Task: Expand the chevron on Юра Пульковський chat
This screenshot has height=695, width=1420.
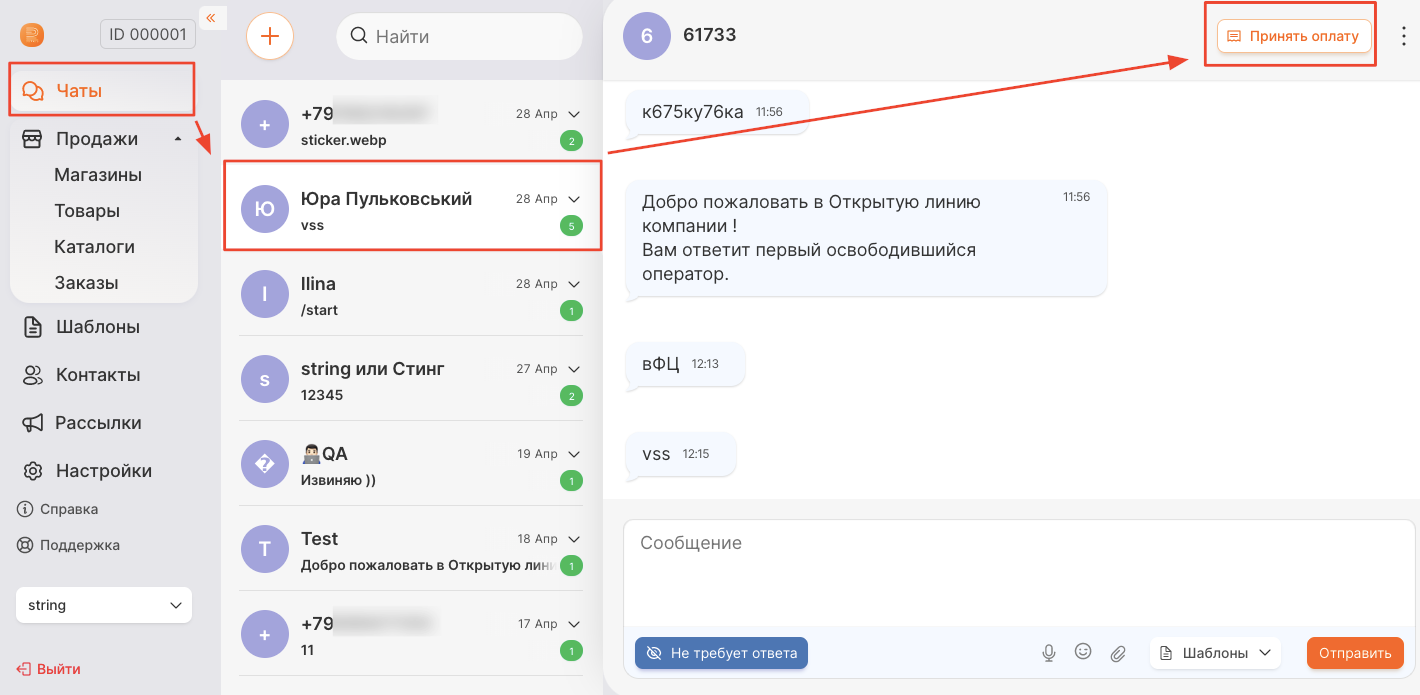Action: (x=574, y=199)
